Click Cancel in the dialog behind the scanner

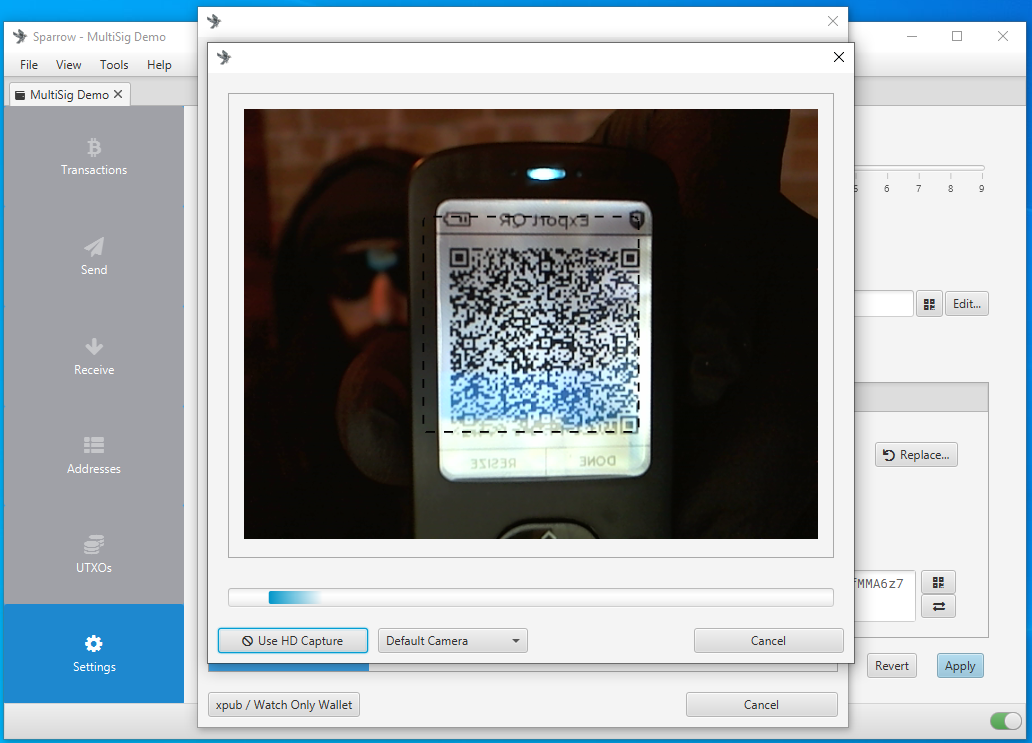tap(761, 705)
